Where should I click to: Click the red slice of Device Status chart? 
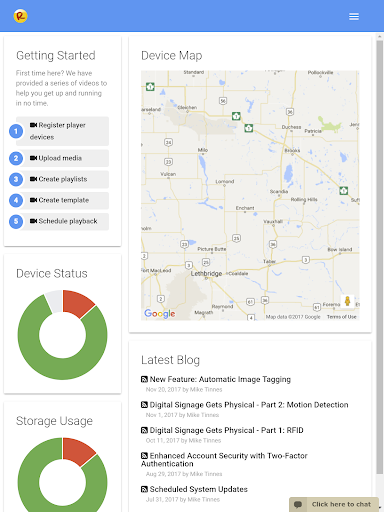pyautogui.click(x=77, y=303)
